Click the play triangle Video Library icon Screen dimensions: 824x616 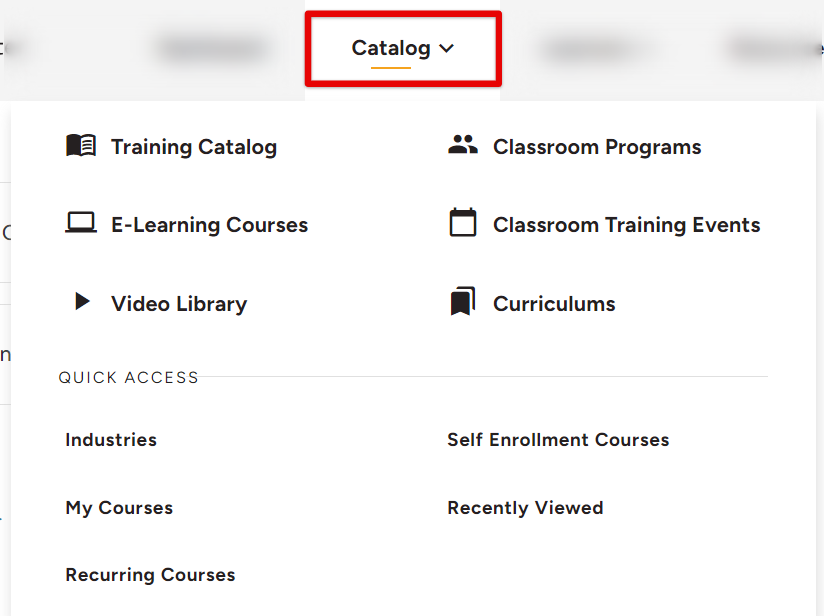82,302
